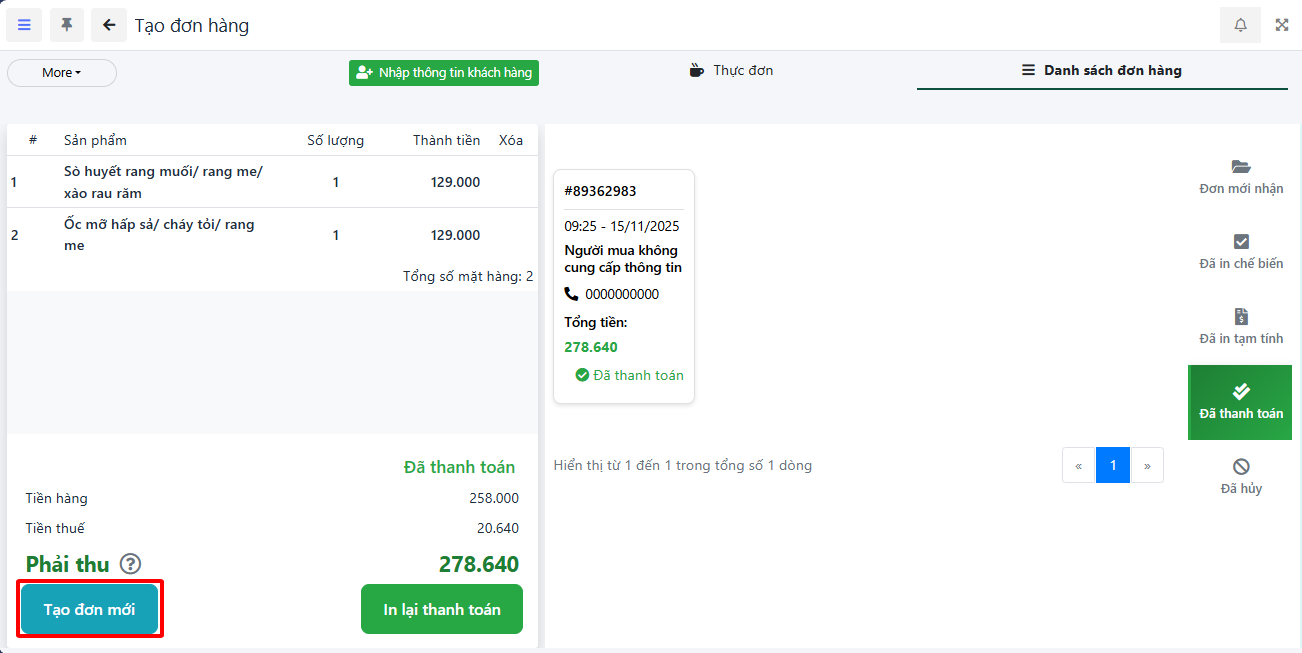Open the hamburger menu icon
Viewport: 1302px width, 653px height.
[x=24, y=25]
